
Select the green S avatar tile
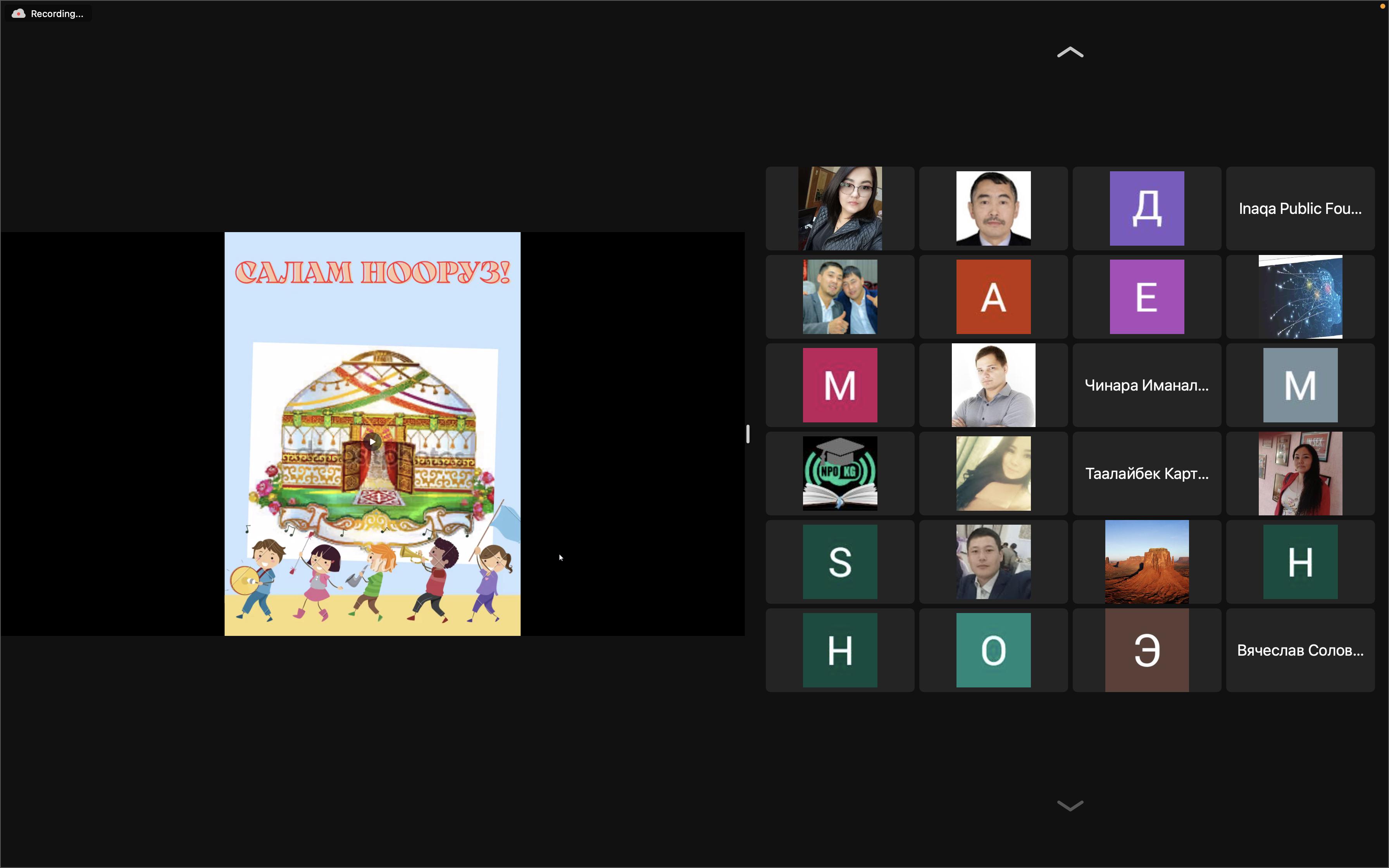pyautogui.click(x=840, y=562)
